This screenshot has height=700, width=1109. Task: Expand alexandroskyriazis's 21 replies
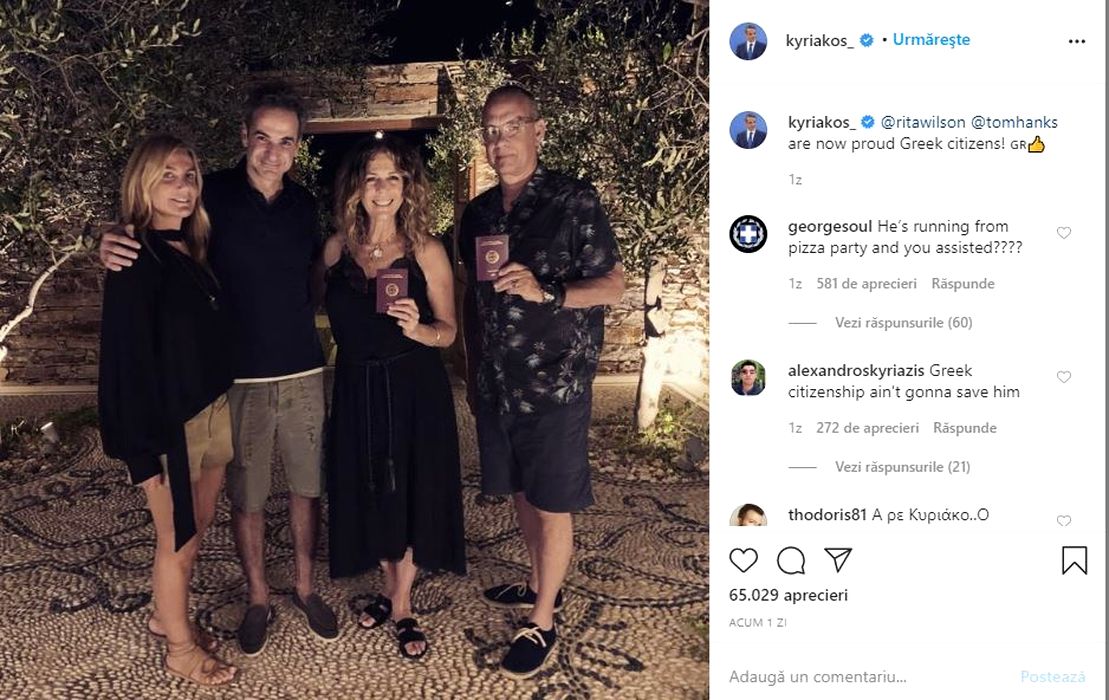click(x=903, y=467)
